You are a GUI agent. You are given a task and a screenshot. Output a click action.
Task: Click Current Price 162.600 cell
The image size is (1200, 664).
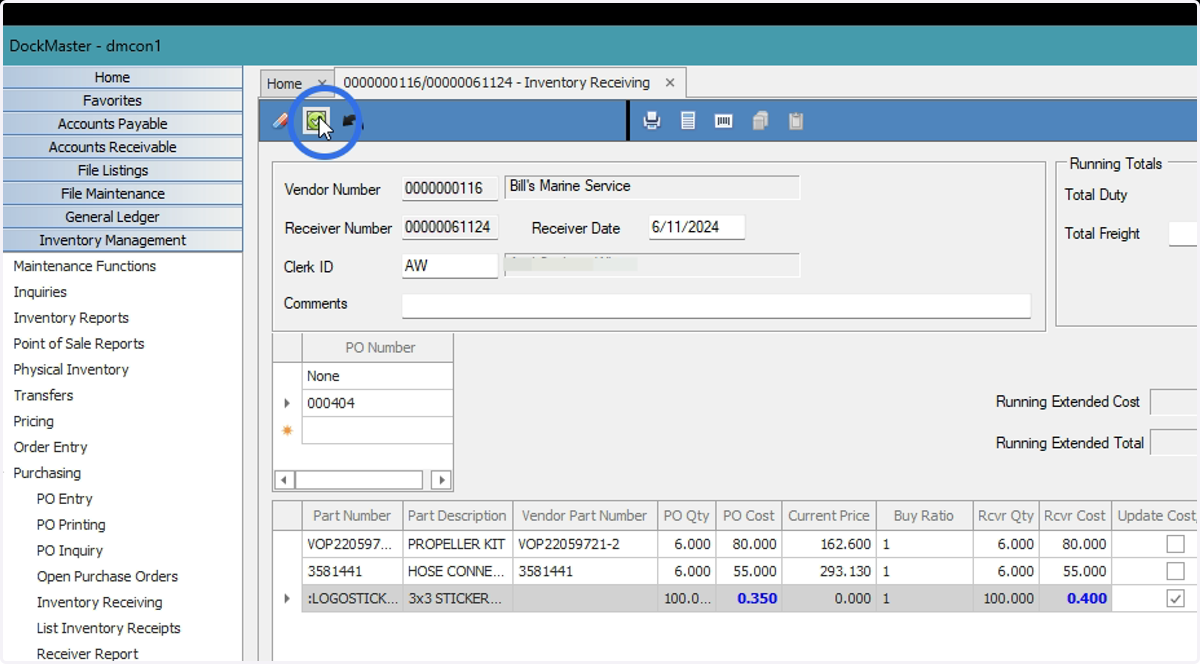click(x=828, y=544)
